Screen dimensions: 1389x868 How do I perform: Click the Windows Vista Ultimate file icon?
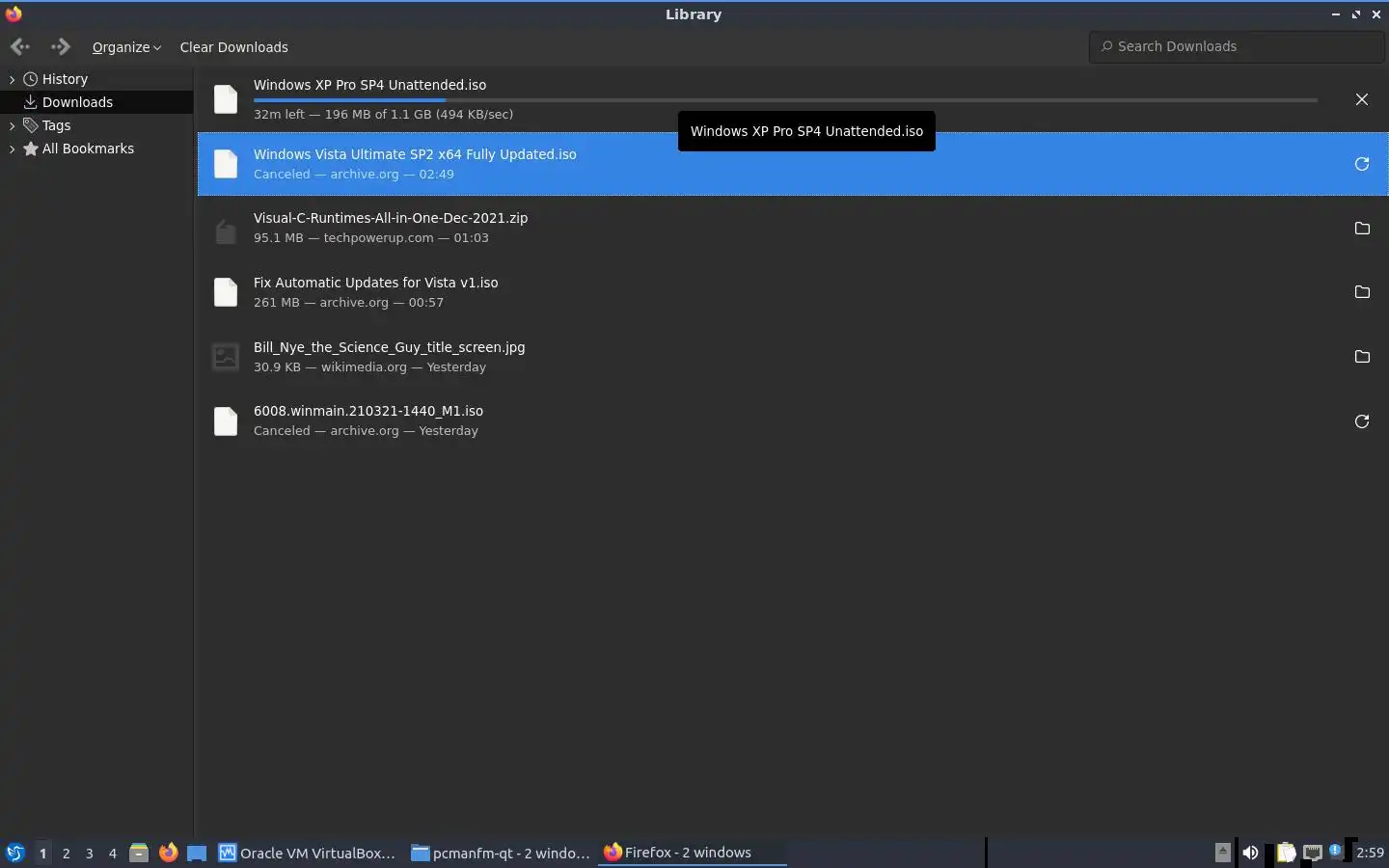(x=225, y=164)
